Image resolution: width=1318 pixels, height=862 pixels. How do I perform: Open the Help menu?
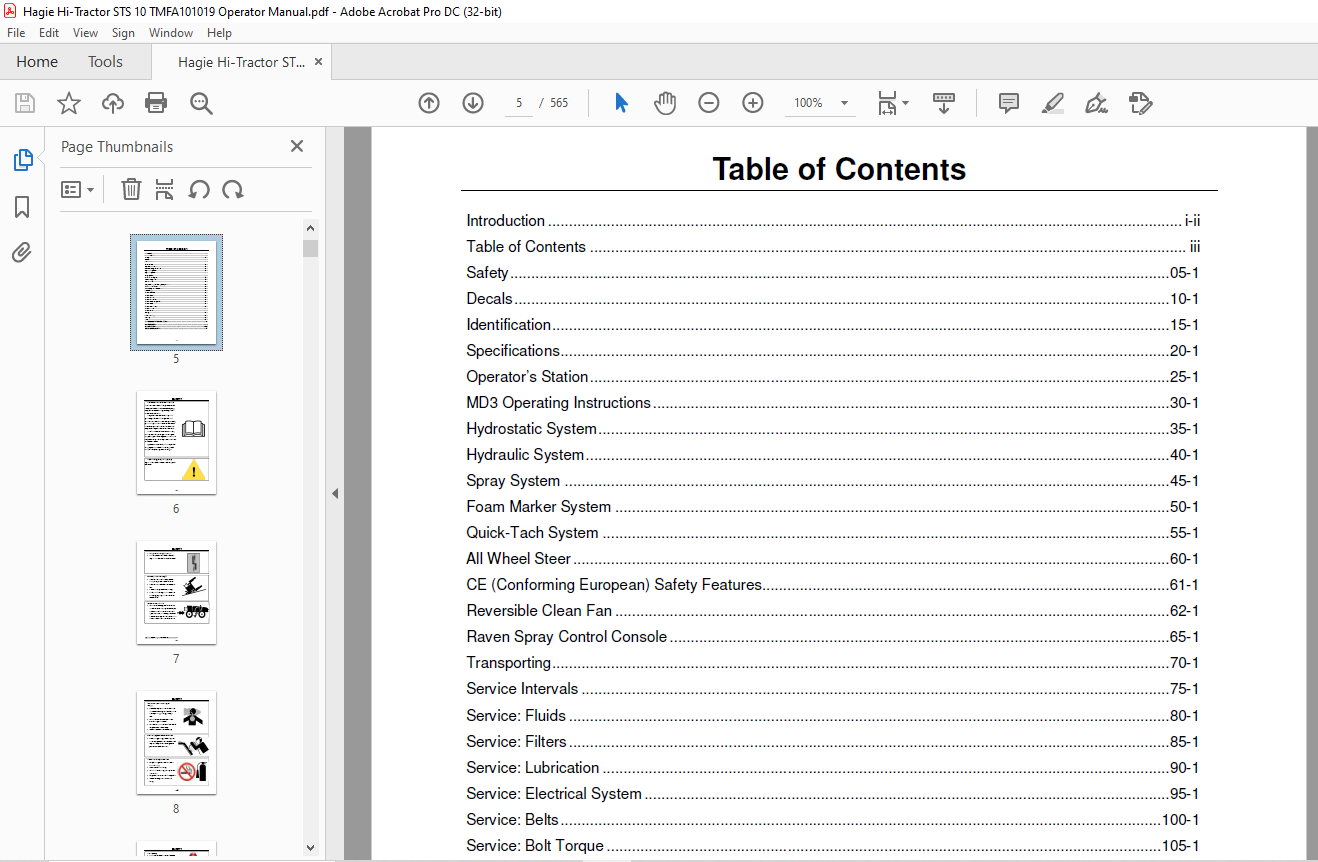pos(219,33)
